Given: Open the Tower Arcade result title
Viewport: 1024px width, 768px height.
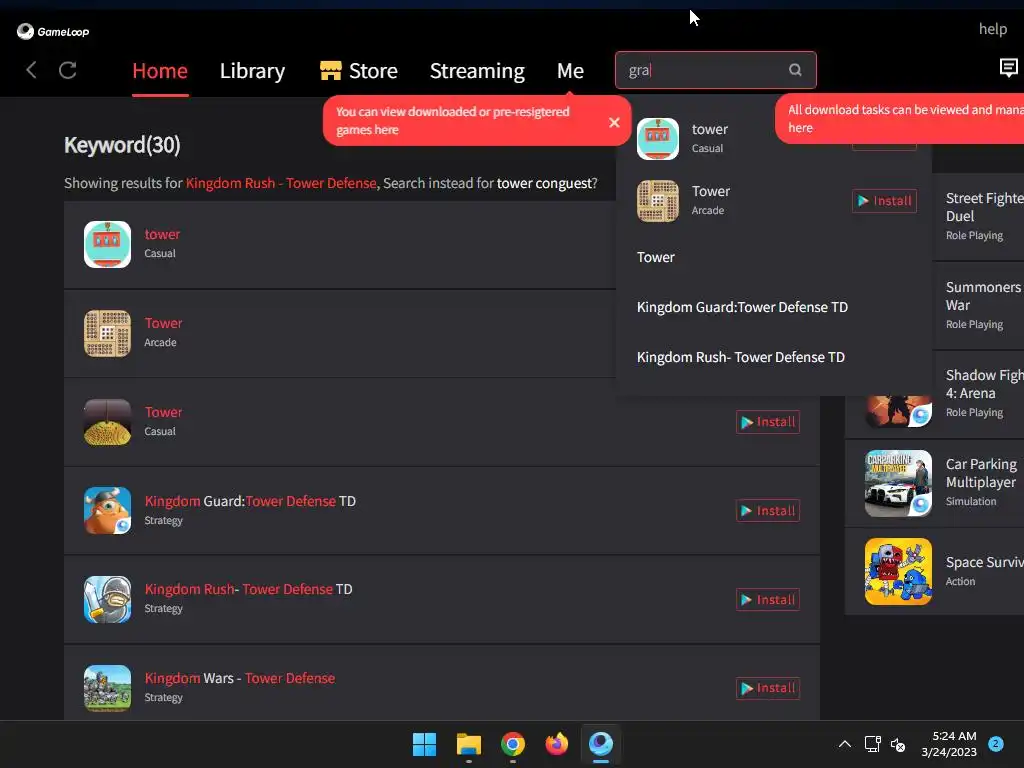Looking at the screenshot, I should point(163,323).
